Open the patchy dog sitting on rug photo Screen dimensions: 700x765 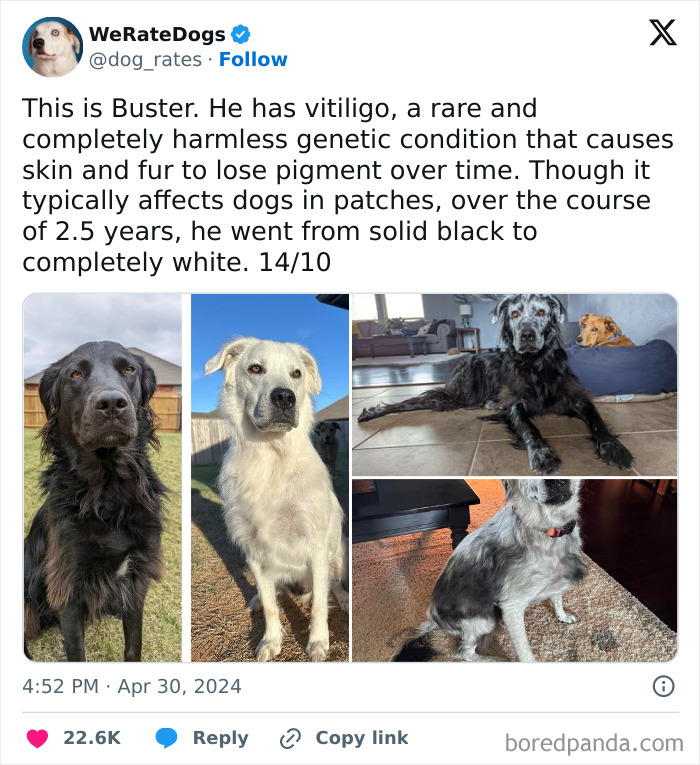tap(515, 570)
